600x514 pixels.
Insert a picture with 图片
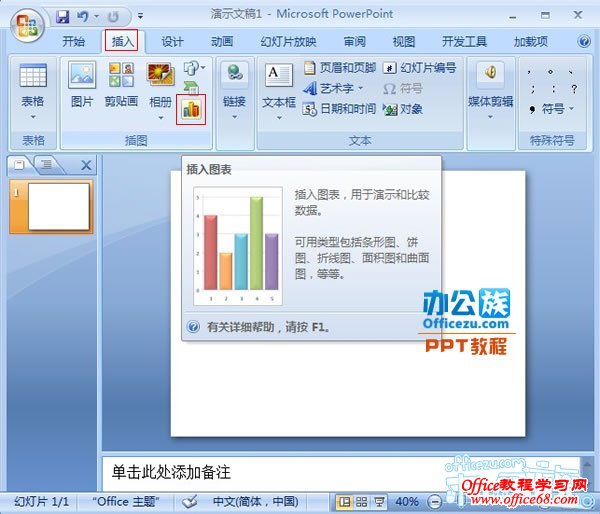point(82,84)
